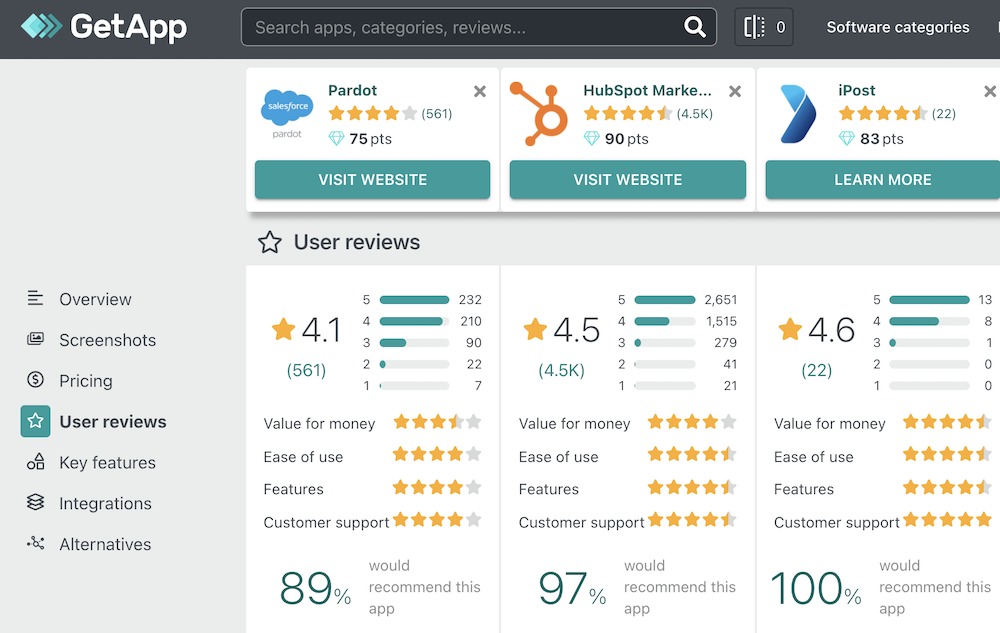
Task: Go to Overview section
Action: pos(95,299)
